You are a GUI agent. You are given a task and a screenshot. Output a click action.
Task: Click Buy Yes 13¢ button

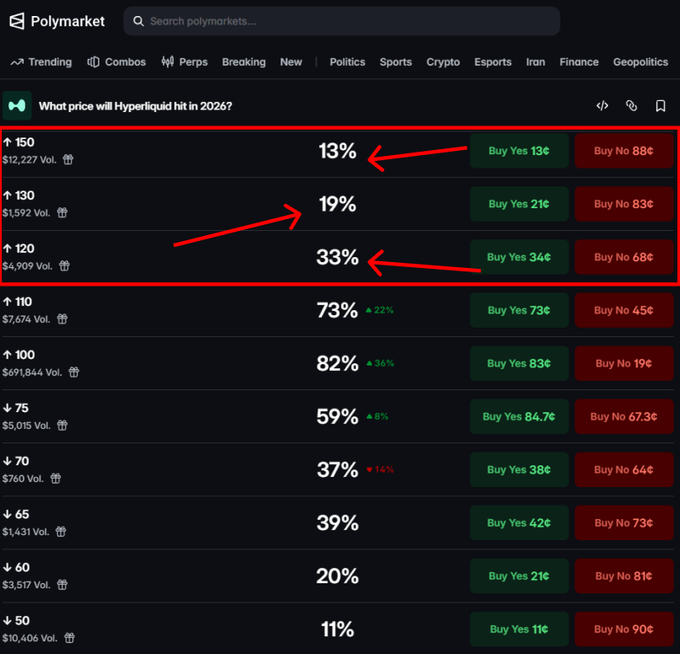click(519, 151)
